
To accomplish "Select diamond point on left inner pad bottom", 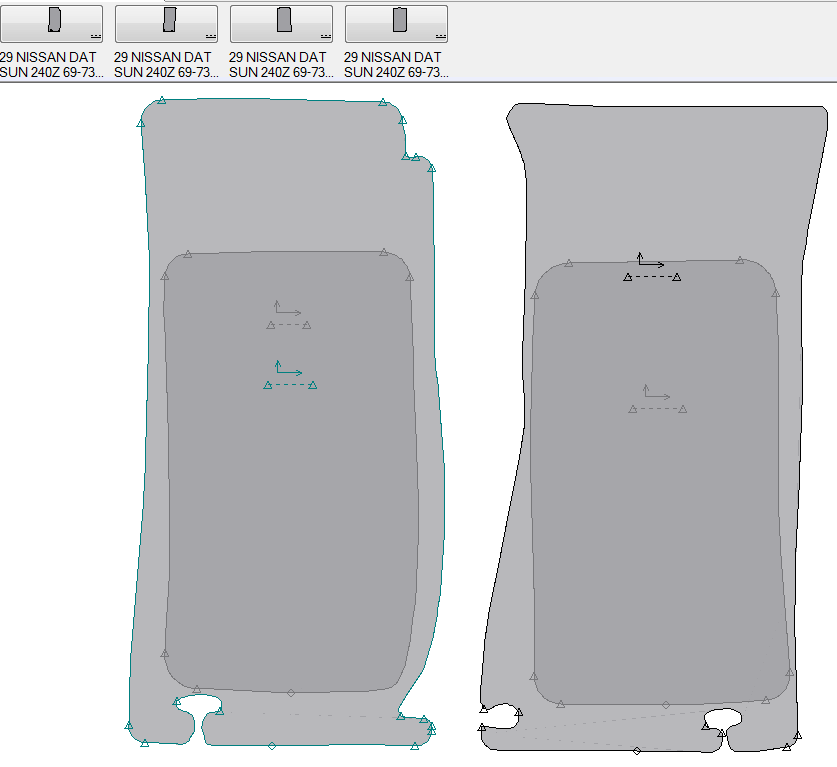I will [291, 692].
